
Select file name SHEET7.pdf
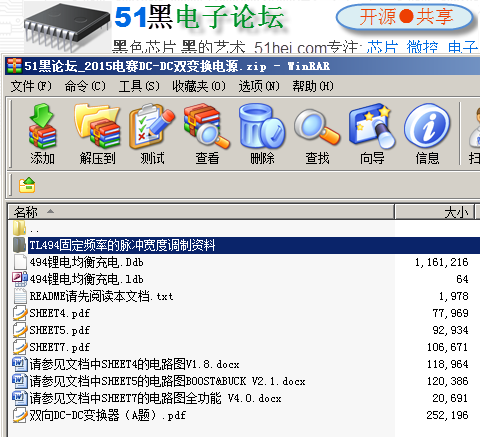60,347
